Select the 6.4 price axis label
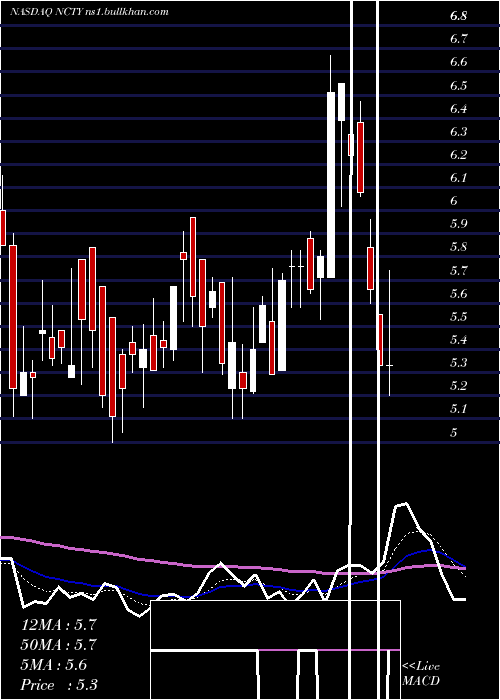The height and width of the screenshot is (700, 500). coord(458,109)
